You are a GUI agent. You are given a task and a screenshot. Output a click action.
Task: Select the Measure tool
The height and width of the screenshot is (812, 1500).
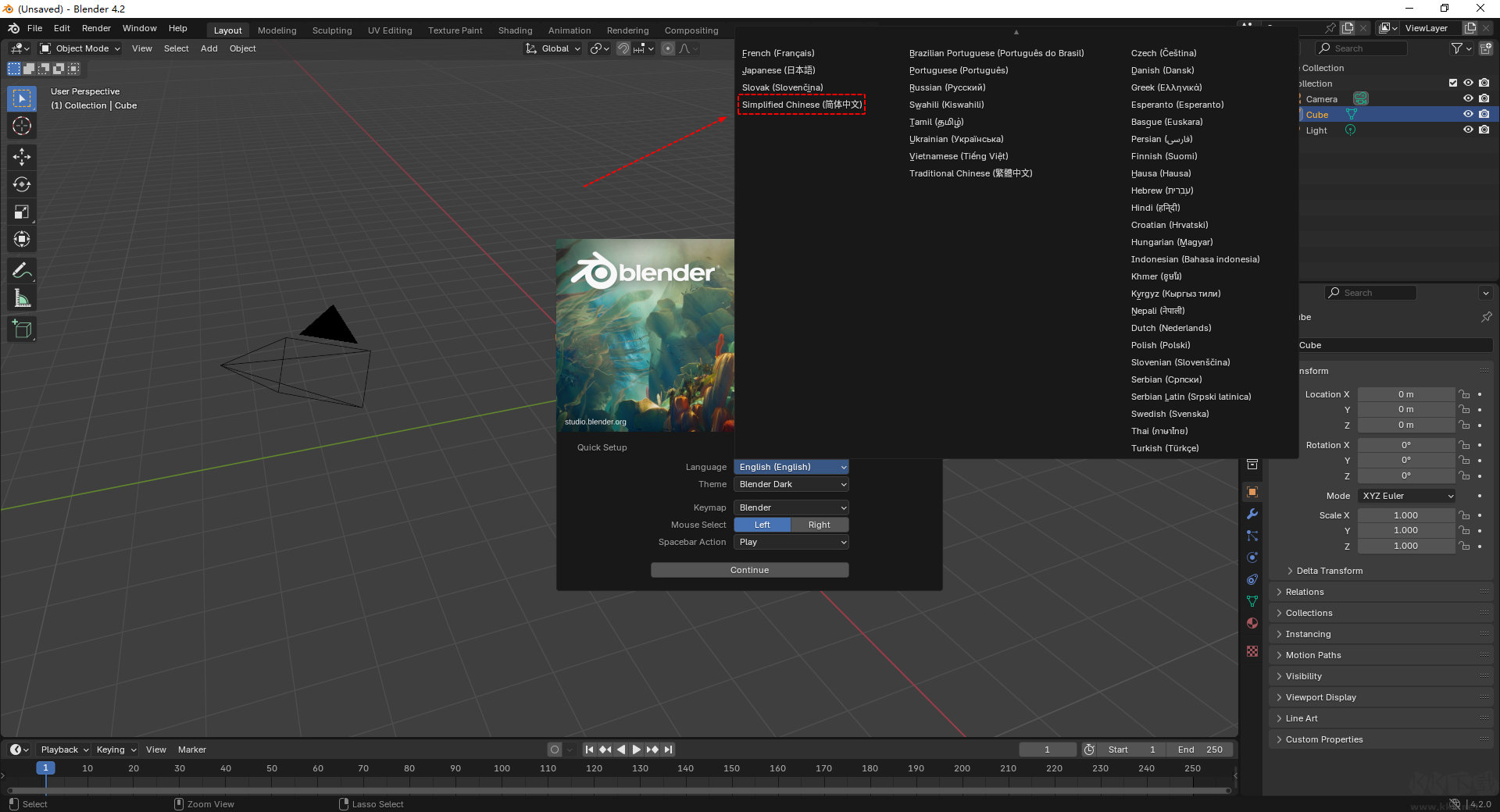pyautogui.click(x=21, y=297)
